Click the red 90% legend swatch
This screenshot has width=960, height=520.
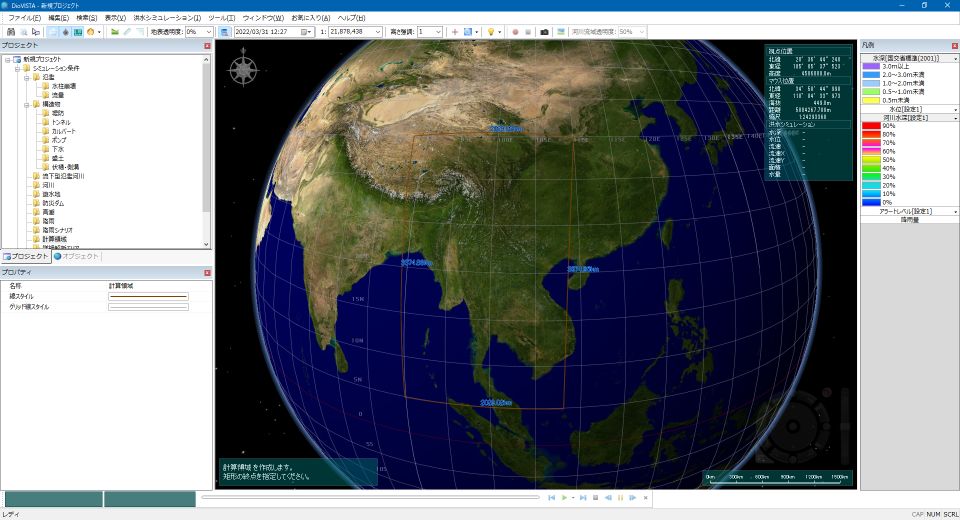[871, 126]
